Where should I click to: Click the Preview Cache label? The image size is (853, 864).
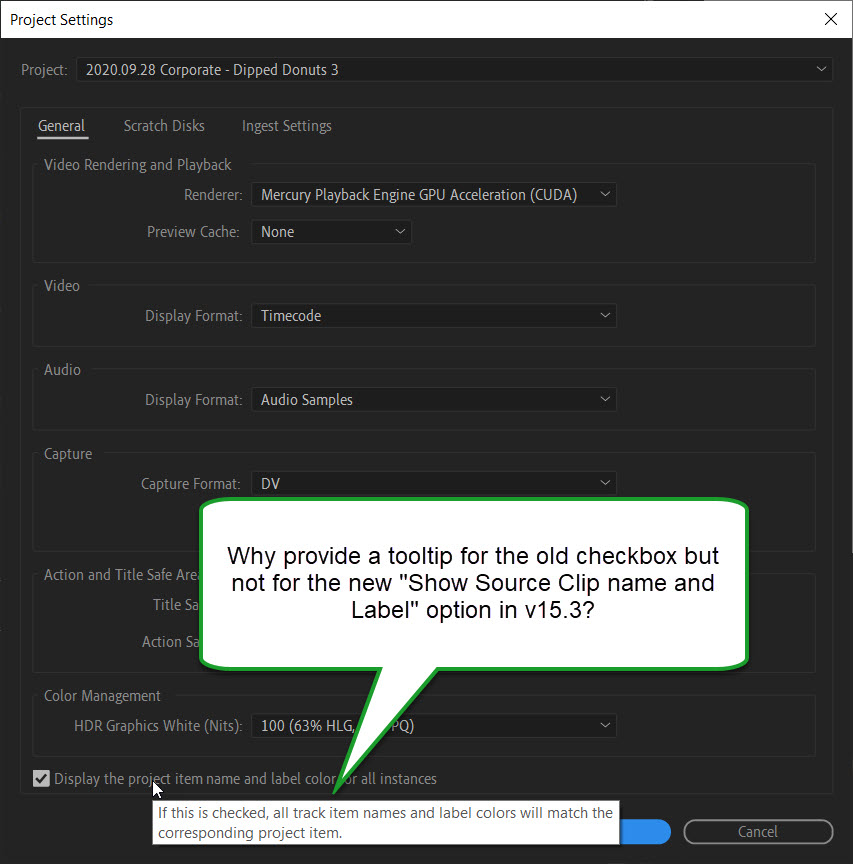pyautogui.click(x=193, y=232)
